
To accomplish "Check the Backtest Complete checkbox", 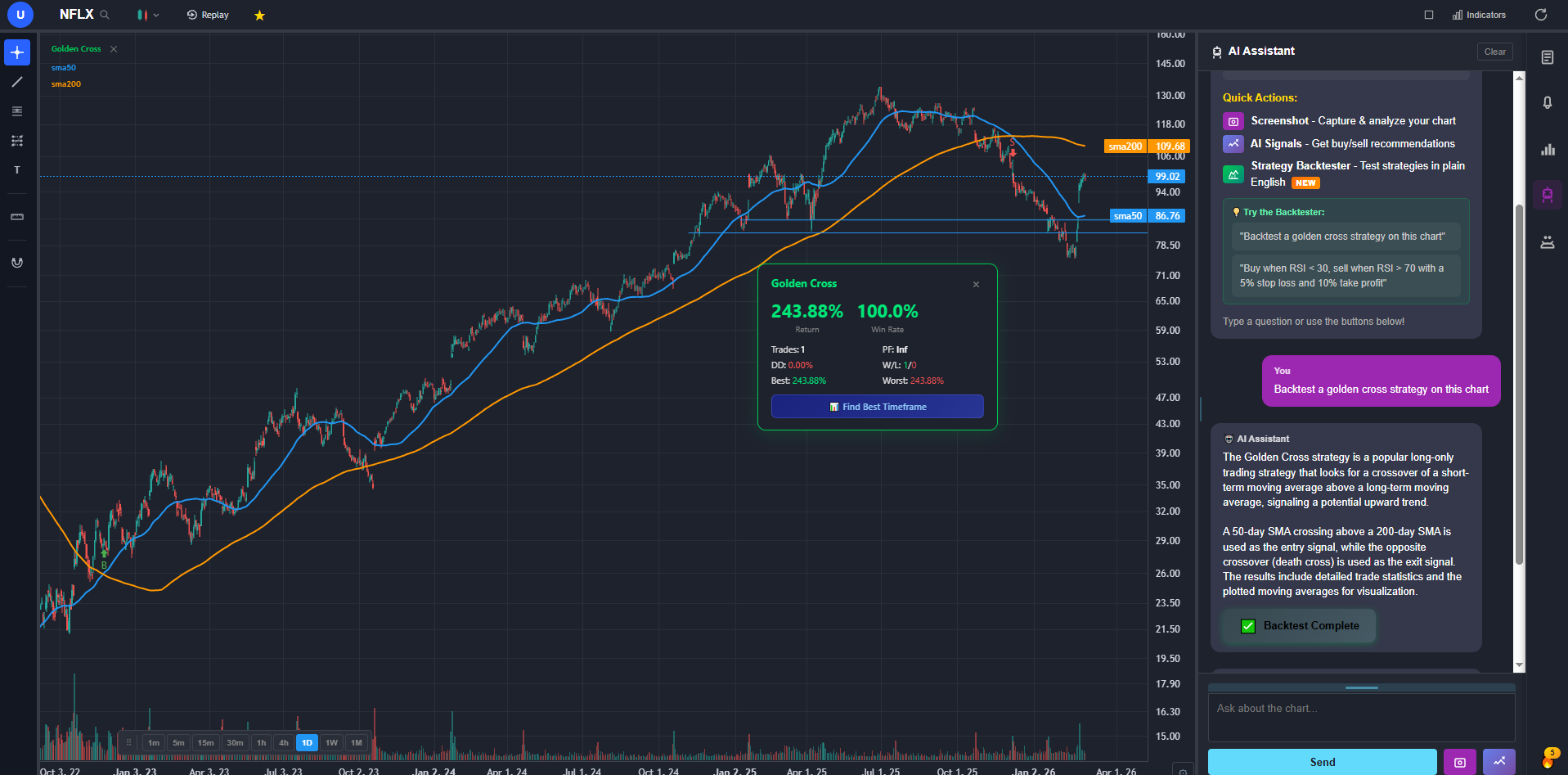I will (x=1247, y=625).
